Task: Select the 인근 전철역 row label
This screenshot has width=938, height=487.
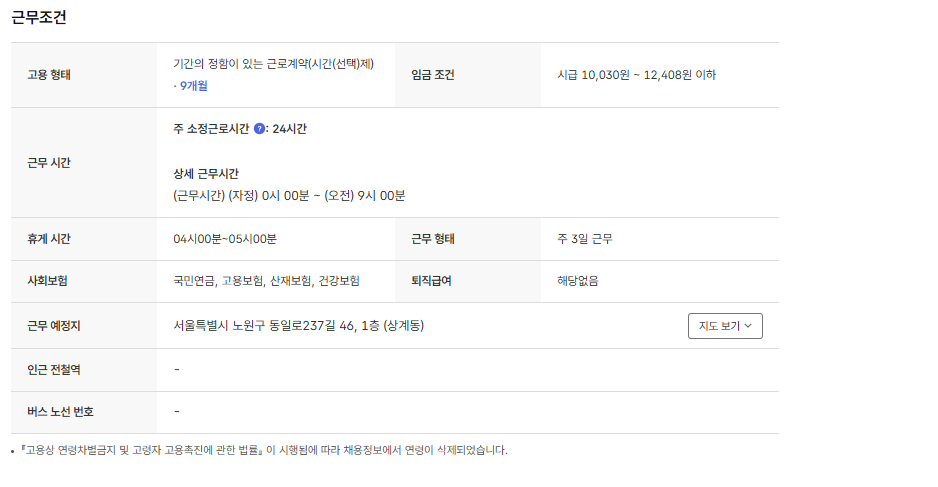Action: tap(54, 370)
